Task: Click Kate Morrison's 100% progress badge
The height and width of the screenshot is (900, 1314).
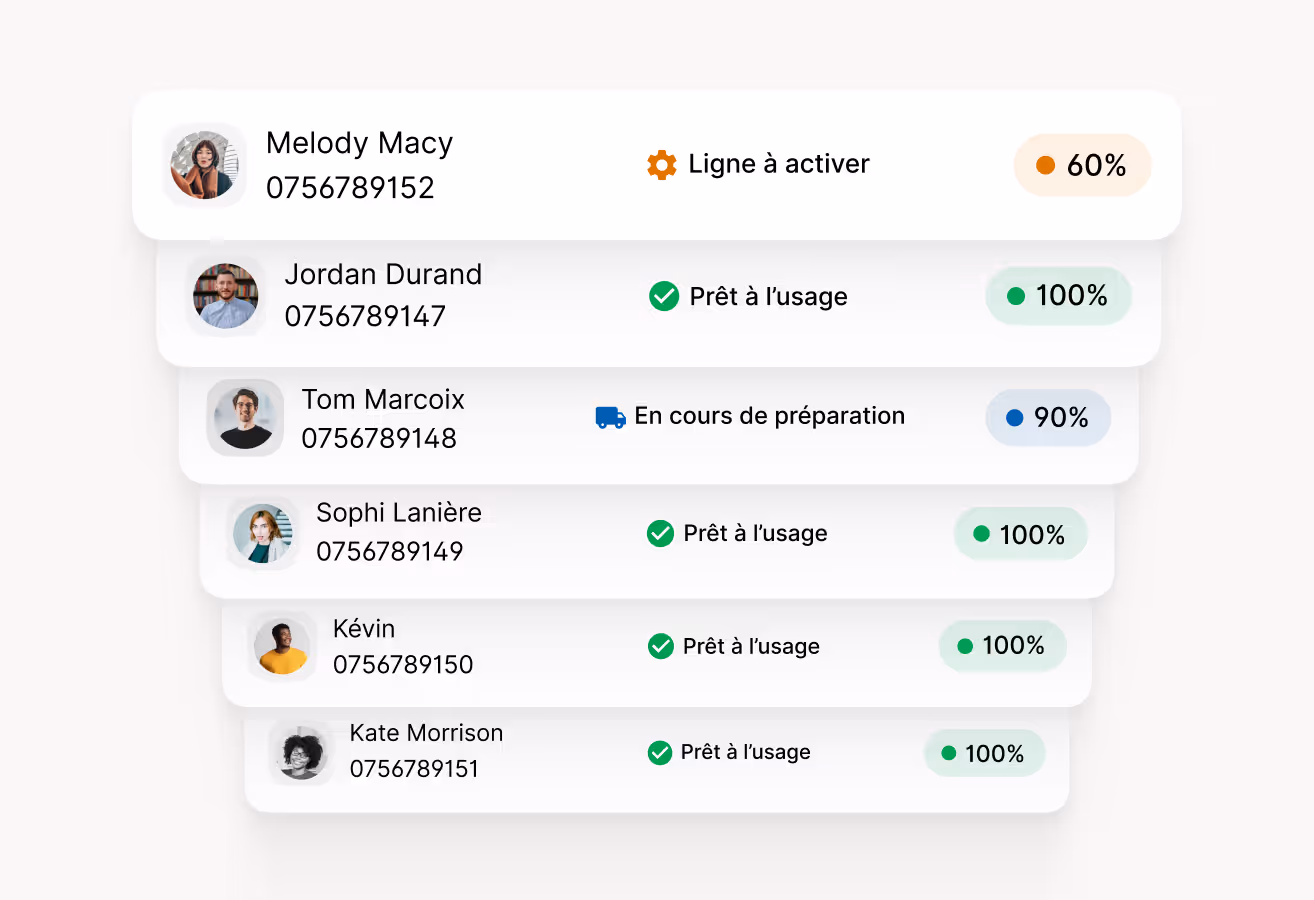Action: [x=984, y=753]
